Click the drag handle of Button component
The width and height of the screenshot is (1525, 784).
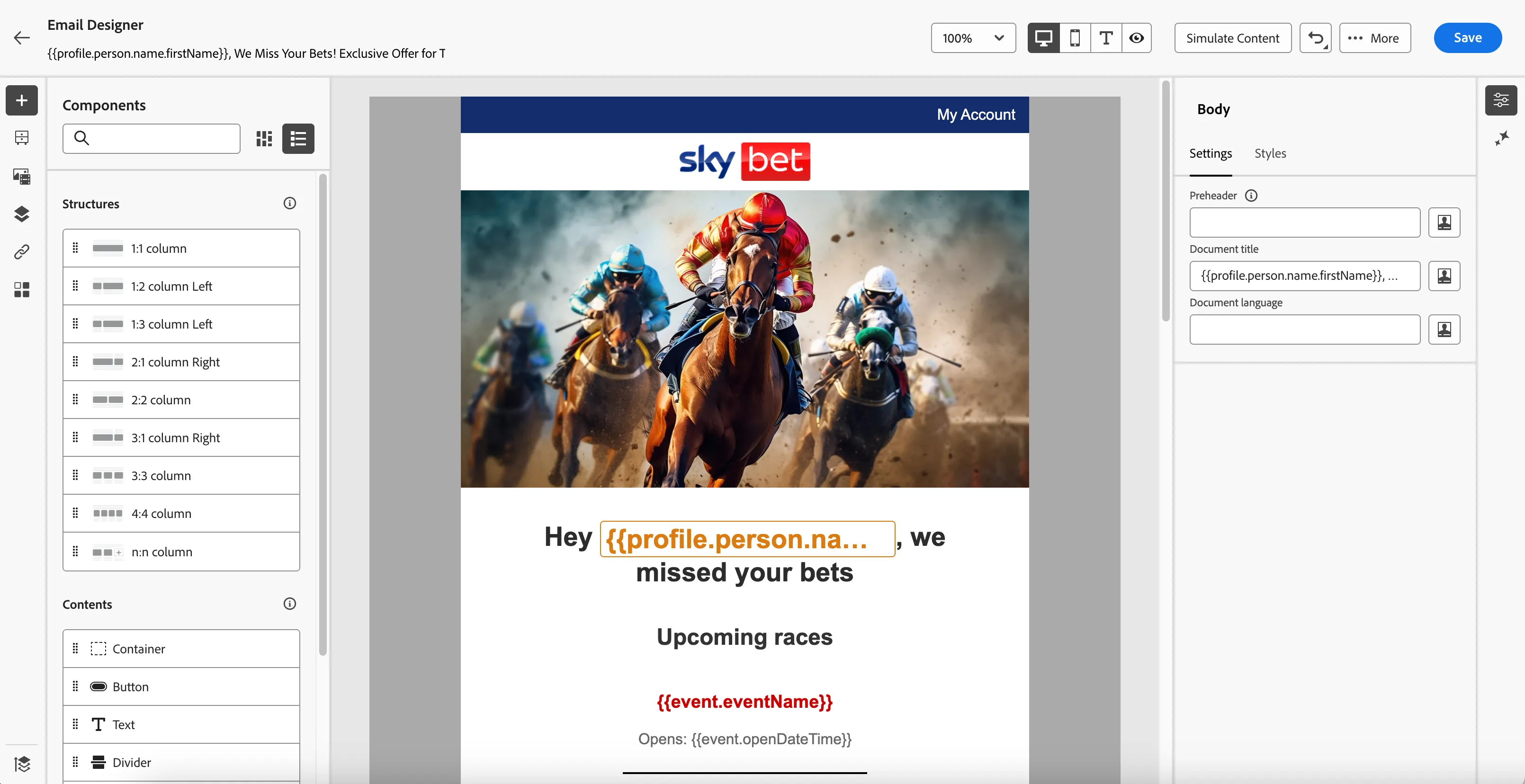(75, 686)
